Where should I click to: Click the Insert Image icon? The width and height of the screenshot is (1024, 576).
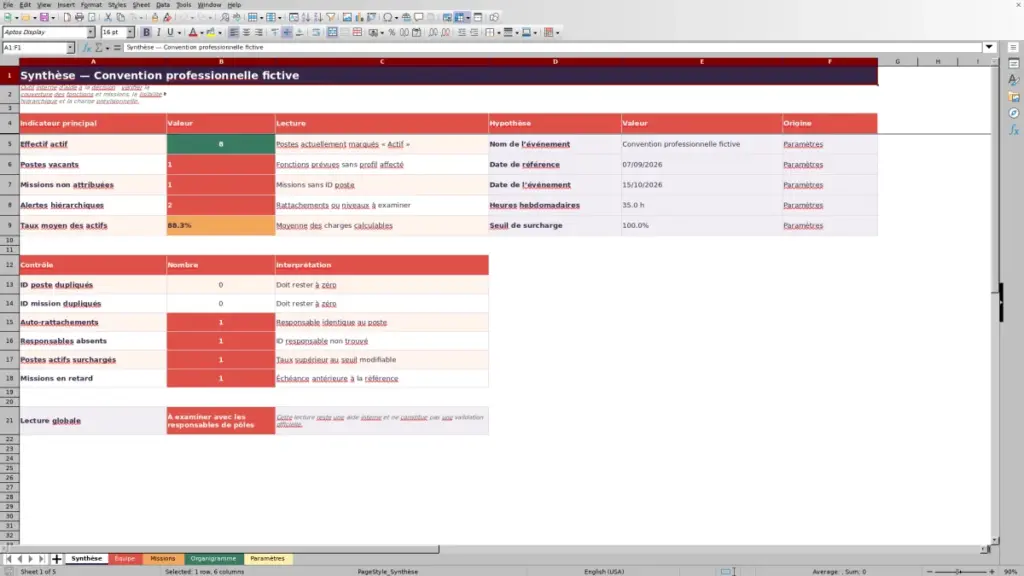pyautogui.click(x=347, y=18)
